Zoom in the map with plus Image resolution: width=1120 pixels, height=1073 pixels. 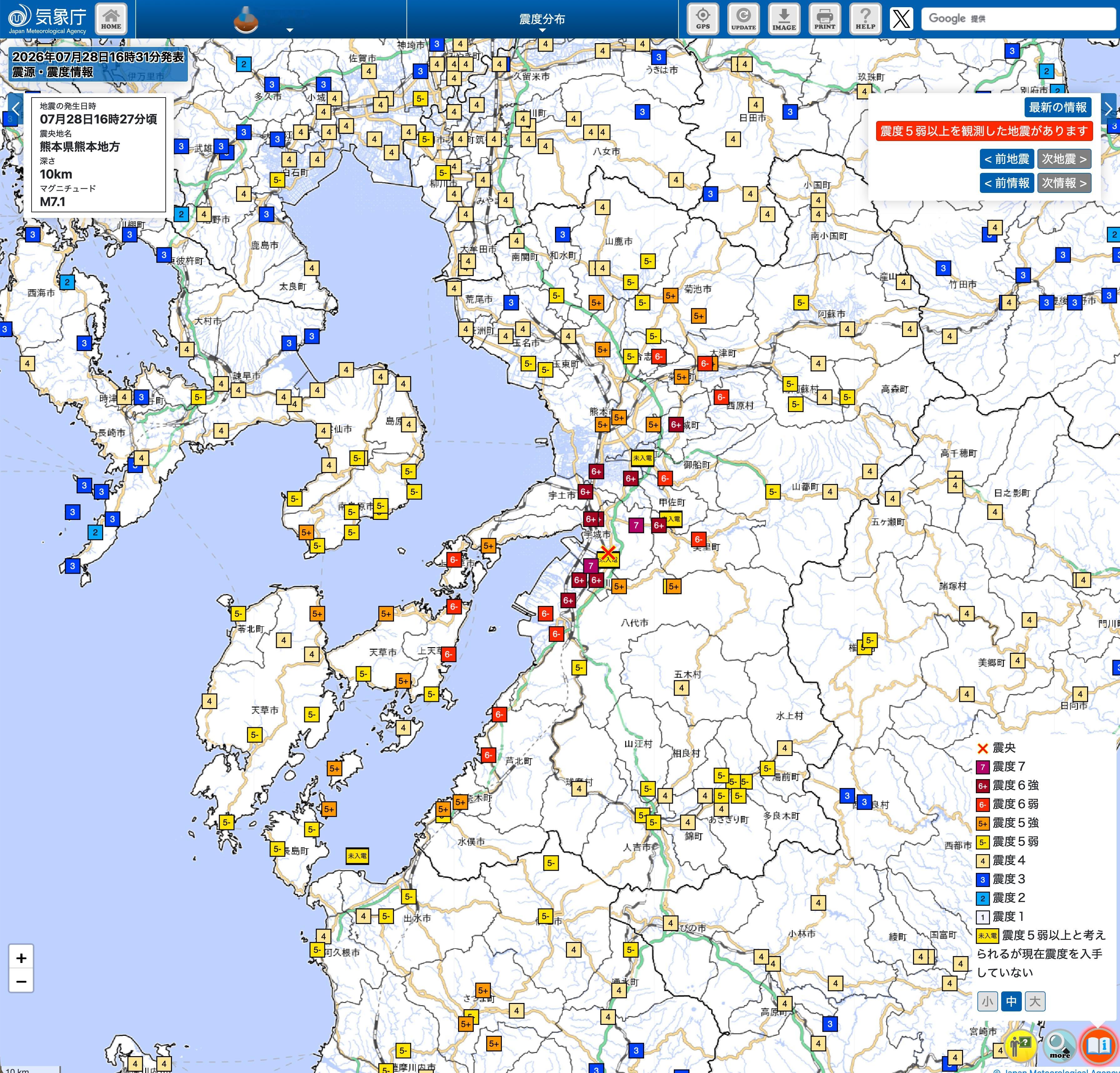21,958
